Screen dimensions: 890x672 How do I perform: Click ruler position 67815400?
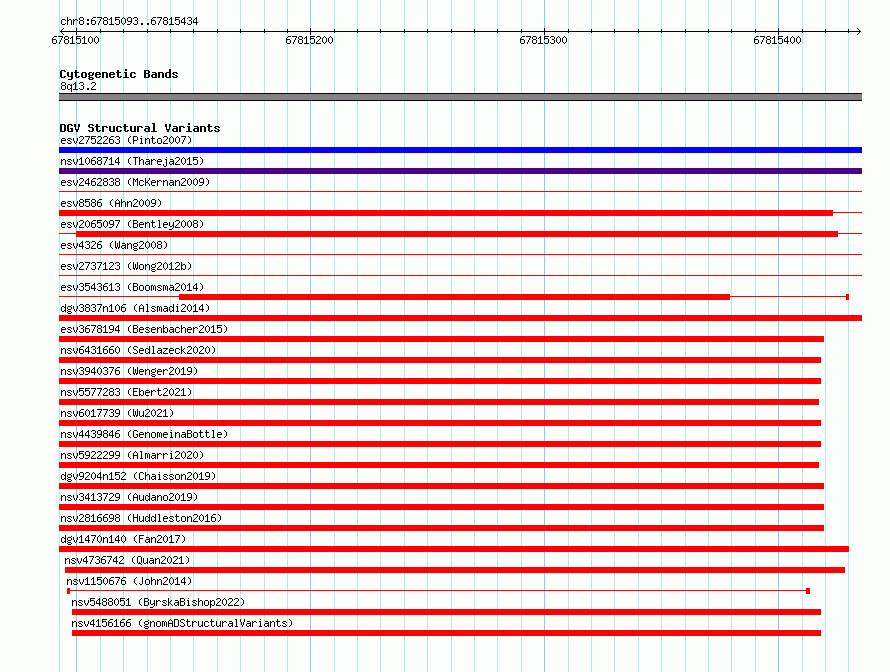(777, 40)
